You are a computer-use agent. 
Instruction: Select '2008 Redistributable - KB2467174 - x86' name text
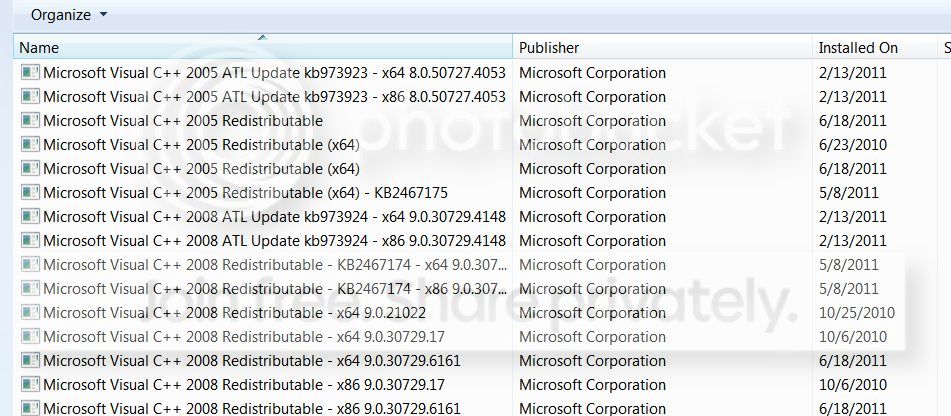click(x=276, y=289)
